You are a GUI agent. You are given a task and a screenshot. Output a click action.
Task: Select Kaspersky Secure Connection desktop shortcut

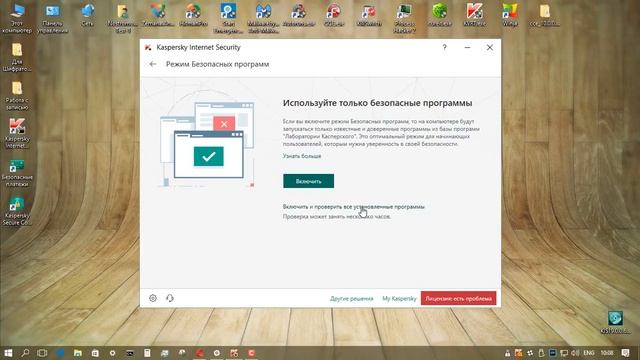coord(17,211)
